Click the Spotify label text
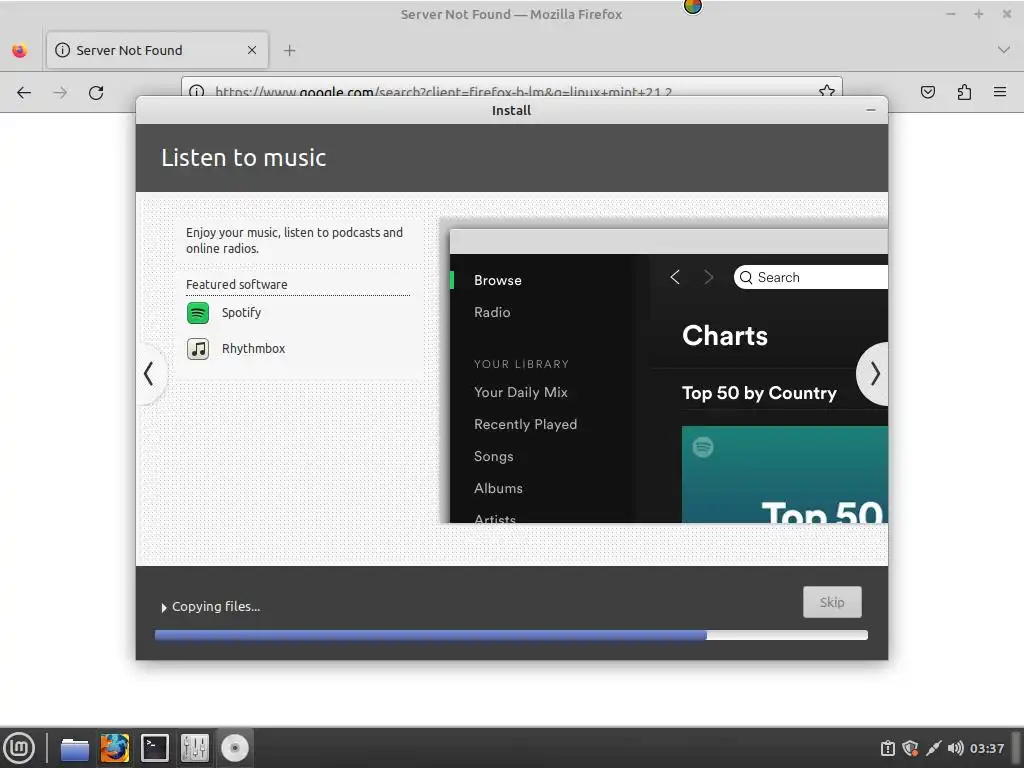Screen dimensions: 1024x768 (241, 313)
